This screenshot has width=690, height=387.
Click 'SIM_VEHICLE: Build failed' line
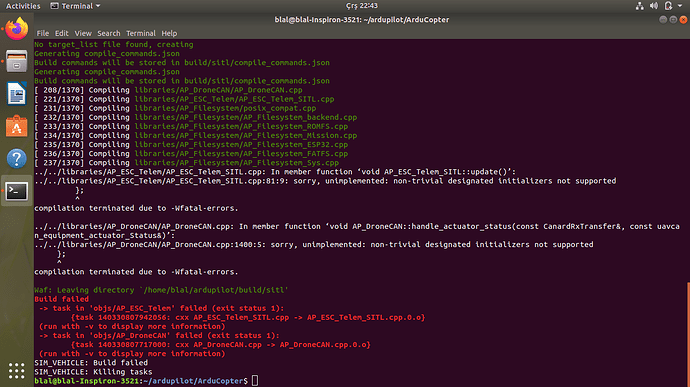[x=91, y=363]
